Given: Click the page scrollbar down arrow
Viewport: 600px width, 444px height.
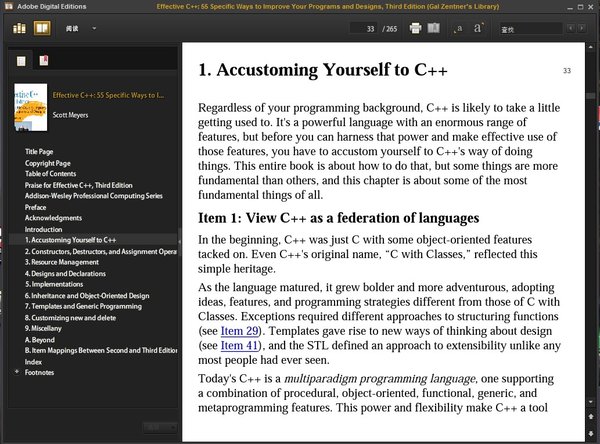Looking at the screenshot, I should pos(590,402).
